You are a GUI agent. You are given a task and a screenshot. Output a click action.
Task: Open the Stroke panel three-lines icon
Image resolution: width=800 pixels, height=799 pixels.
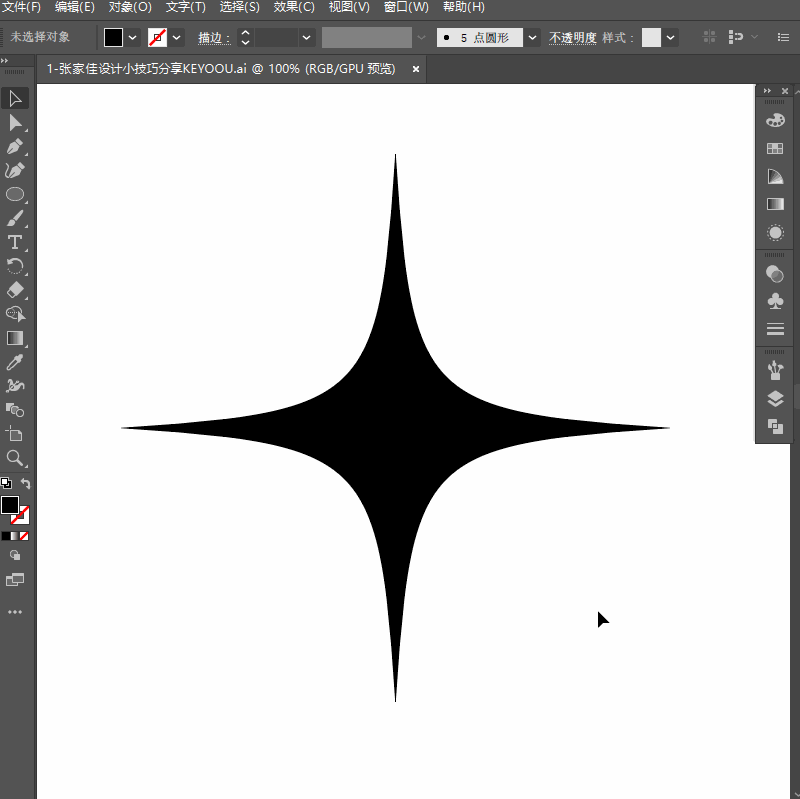tap(775, 329)
